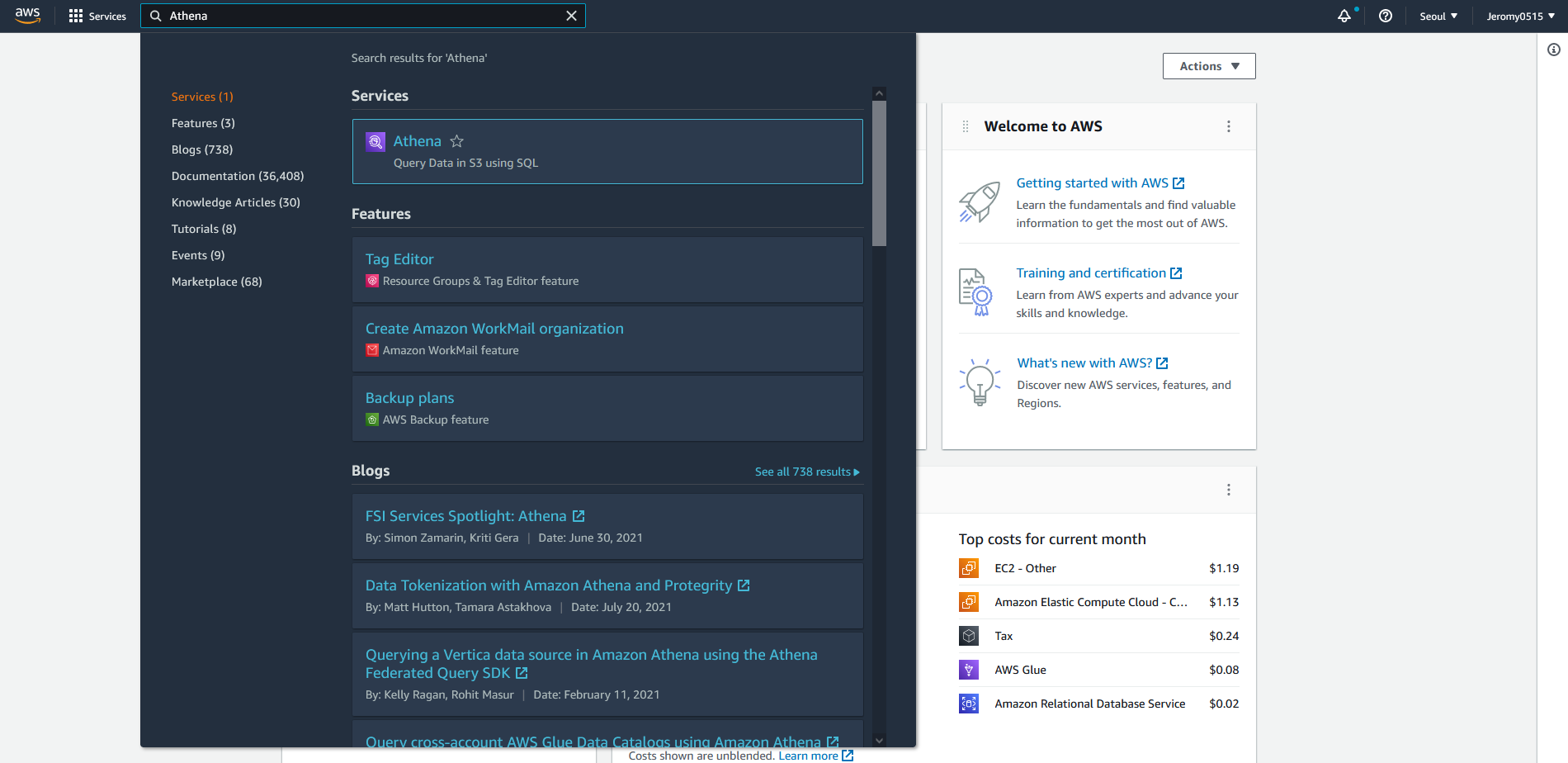The image size is (1568, 763).
Task: See all 738 blog results
Action: (807, 472)
